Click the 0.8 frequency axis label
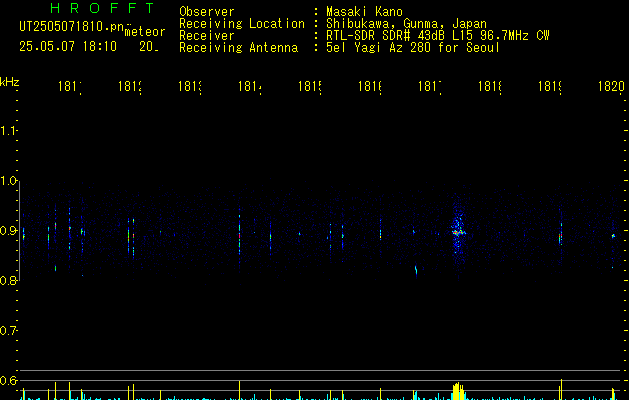The image size is (629, 400). pos(8,280)
